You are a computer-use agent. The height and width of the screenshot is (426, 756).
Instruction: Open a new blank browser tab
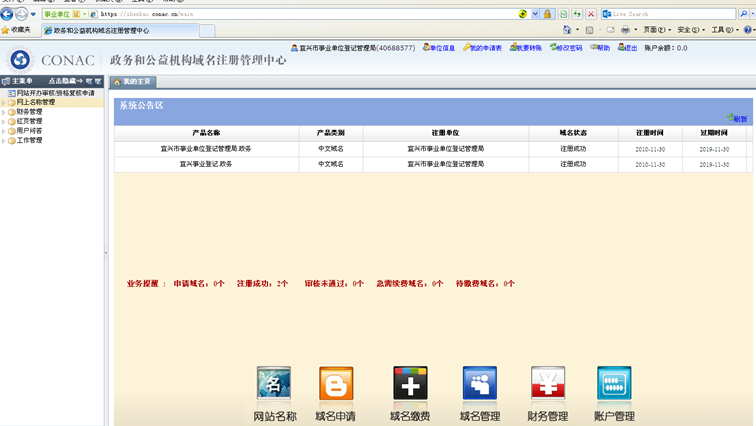(x=207, y=31)
